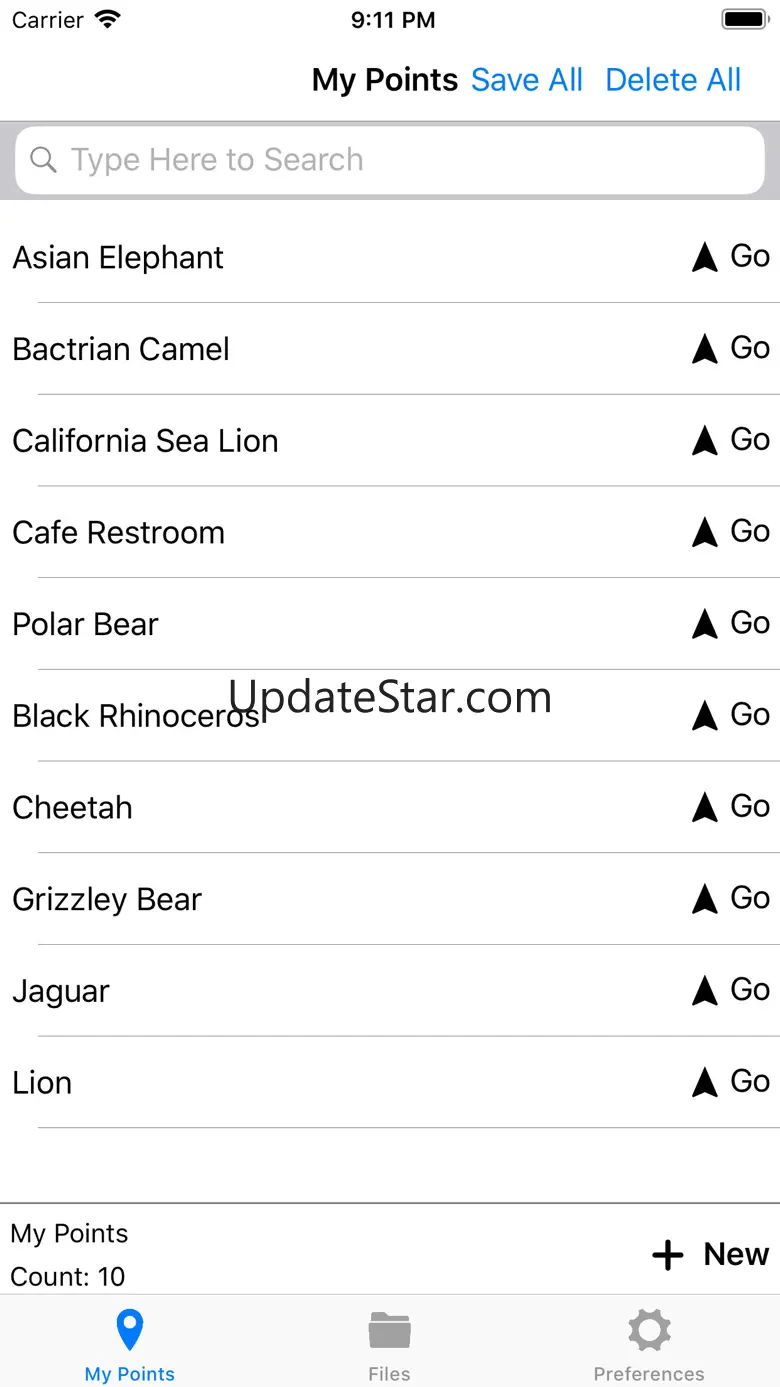Switch to the Preferences tab

(649, 1346)
